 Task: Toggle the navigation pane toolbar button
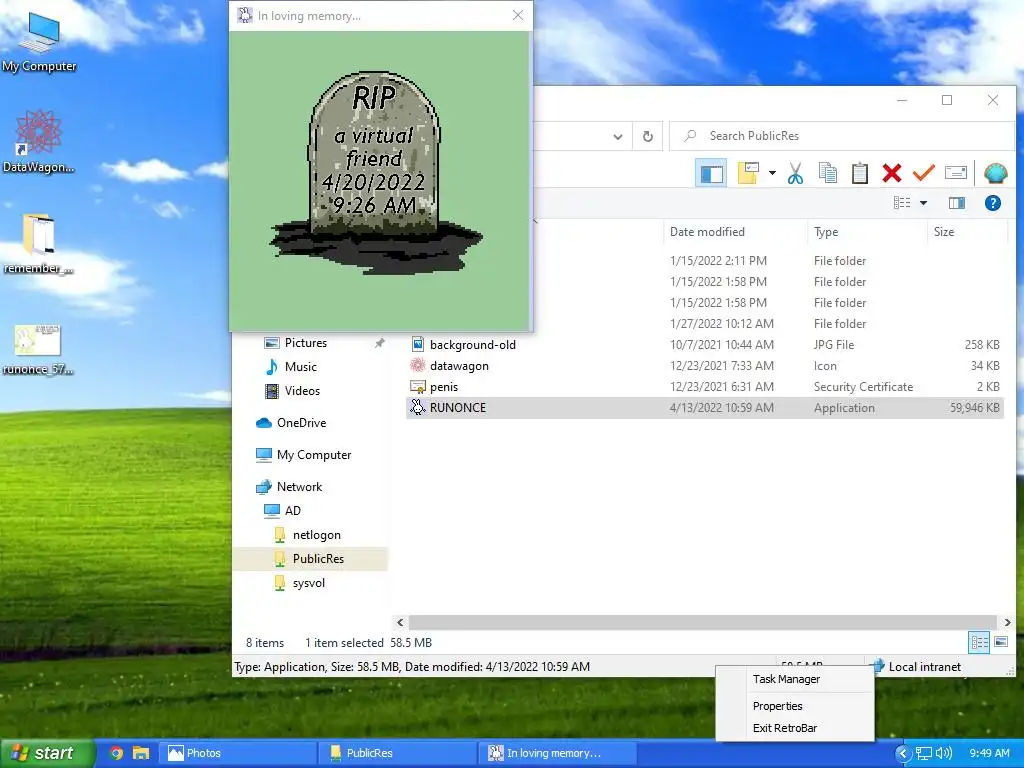[x=711, y=174]
